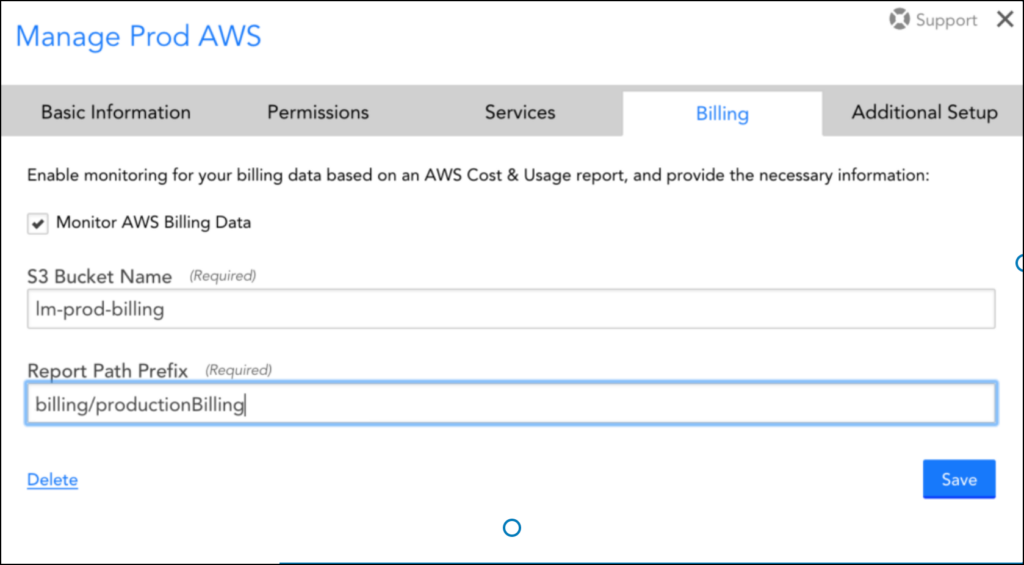The height and width of the screenshot is (565, 1024).
Task: Click the Delete link
Action: tap(52, 479)
